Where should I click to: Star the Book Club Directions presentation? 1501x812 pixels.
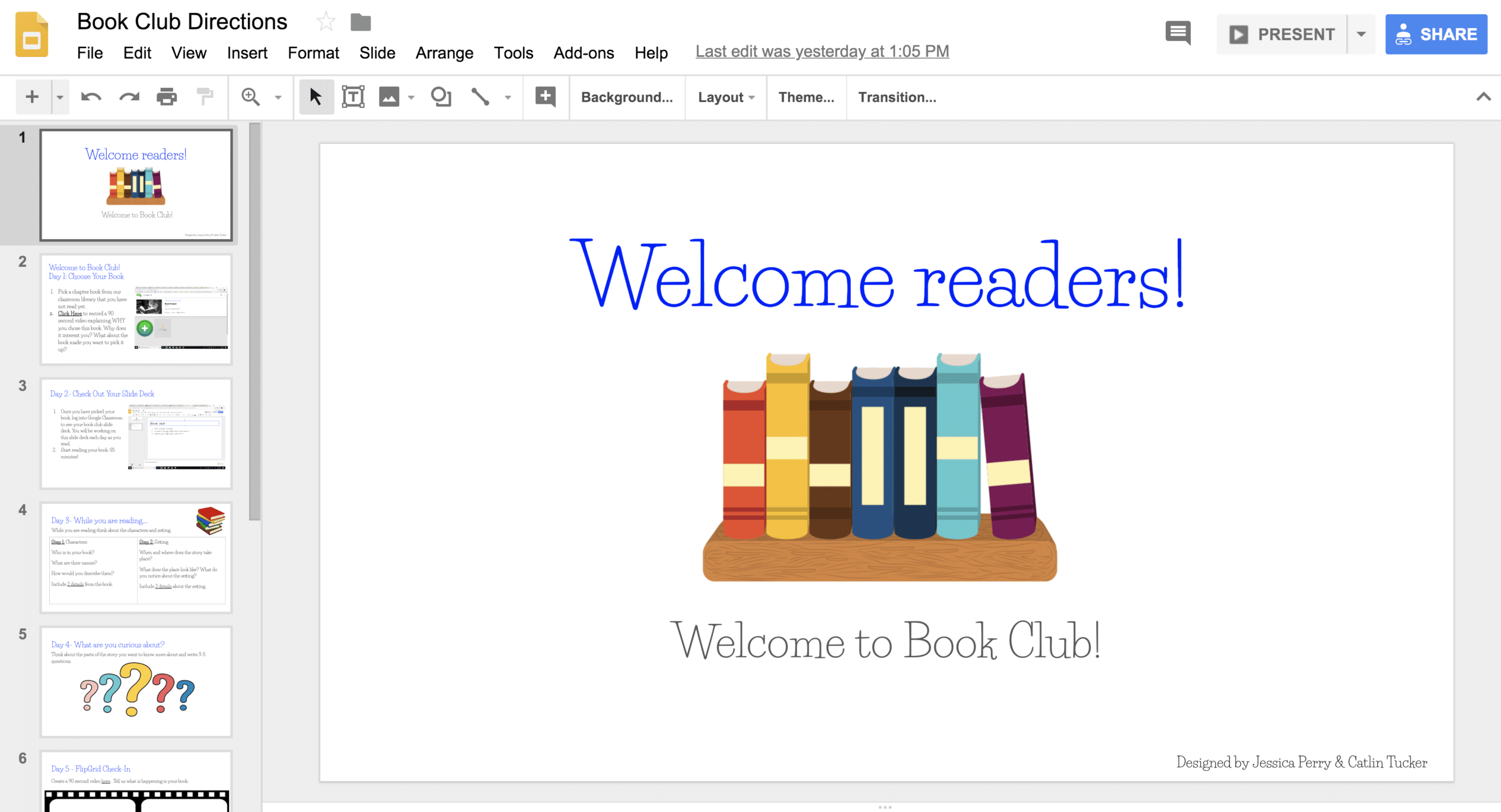click(325, 21)
